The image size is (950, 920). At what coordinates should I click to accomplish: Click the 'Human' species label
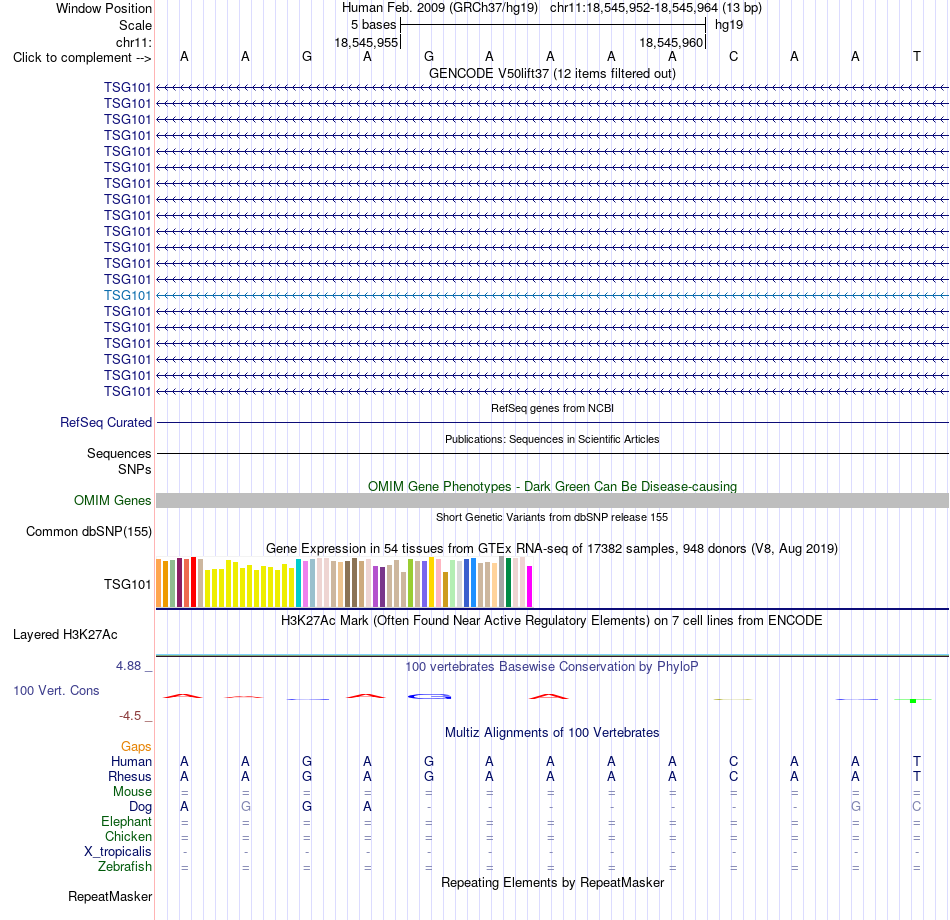[x=131, y=761]
